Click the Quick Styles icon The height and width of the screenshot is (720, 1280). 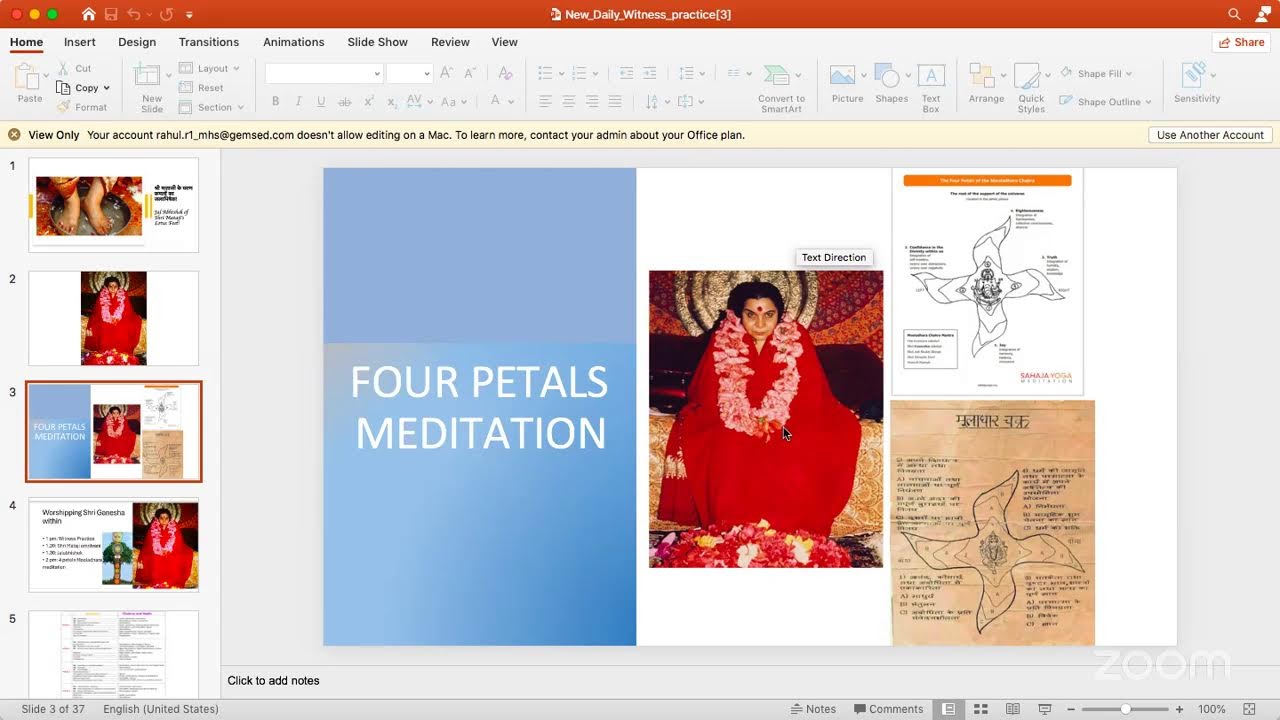[x=1028, y=76]
